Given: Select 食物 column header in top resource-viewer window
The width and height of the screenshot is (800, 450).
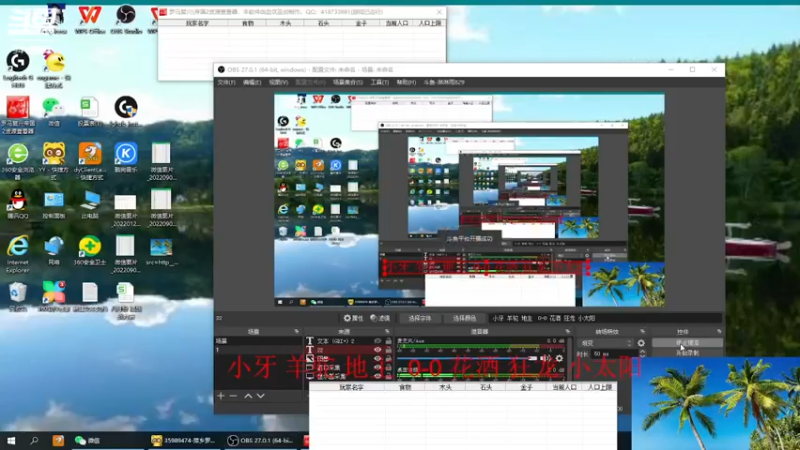Looking at the screenshot, I should (x=247, y=23).
